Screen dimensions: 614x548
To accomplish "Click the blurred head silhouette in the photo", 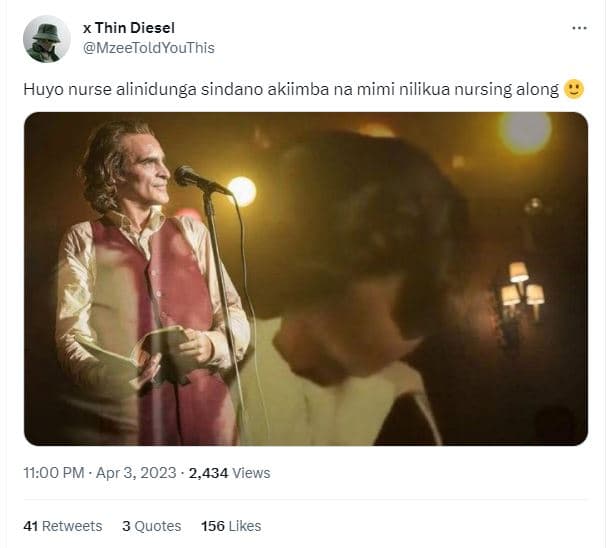I will [x=360, y=230].
